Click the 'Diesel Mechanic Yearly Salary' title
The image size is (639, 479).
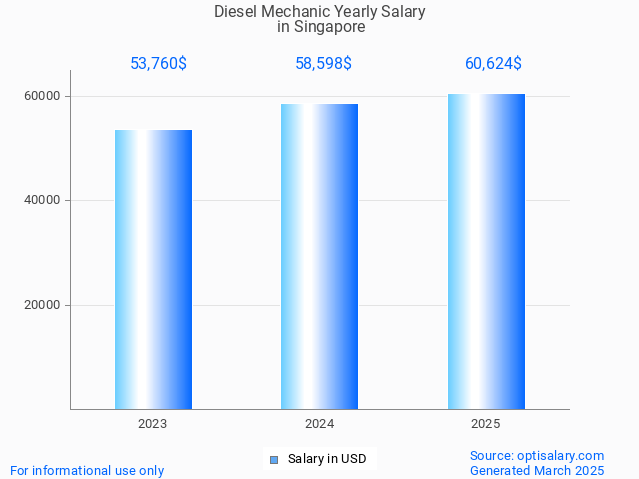pyautogui.click(x=320, y=12)
